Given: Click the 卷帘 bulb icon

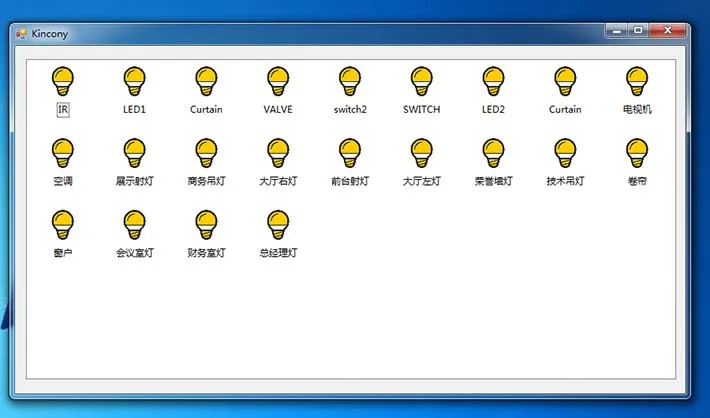Looking at the screenshot, I should coord(637,153).
